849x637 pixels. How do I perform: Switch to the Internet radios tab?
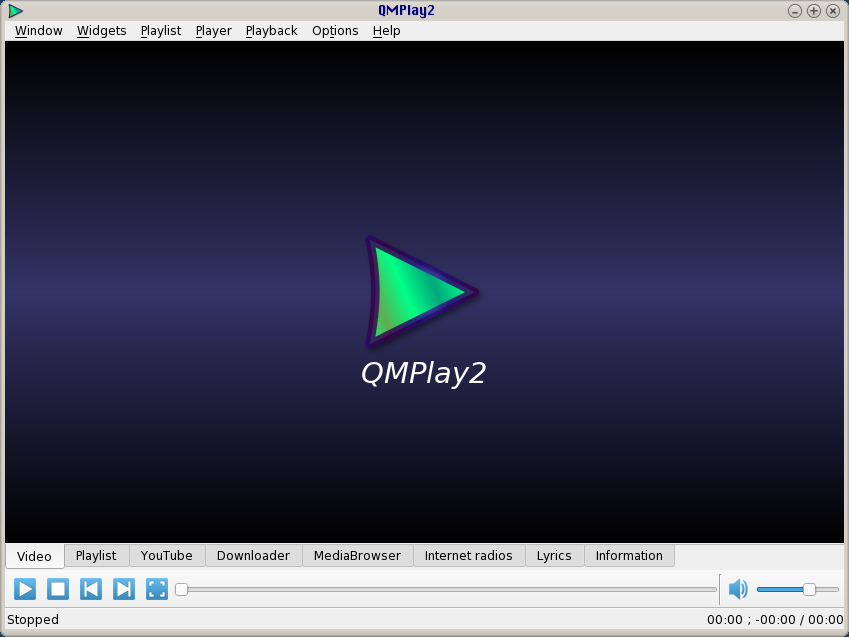[x=468, y=556]
